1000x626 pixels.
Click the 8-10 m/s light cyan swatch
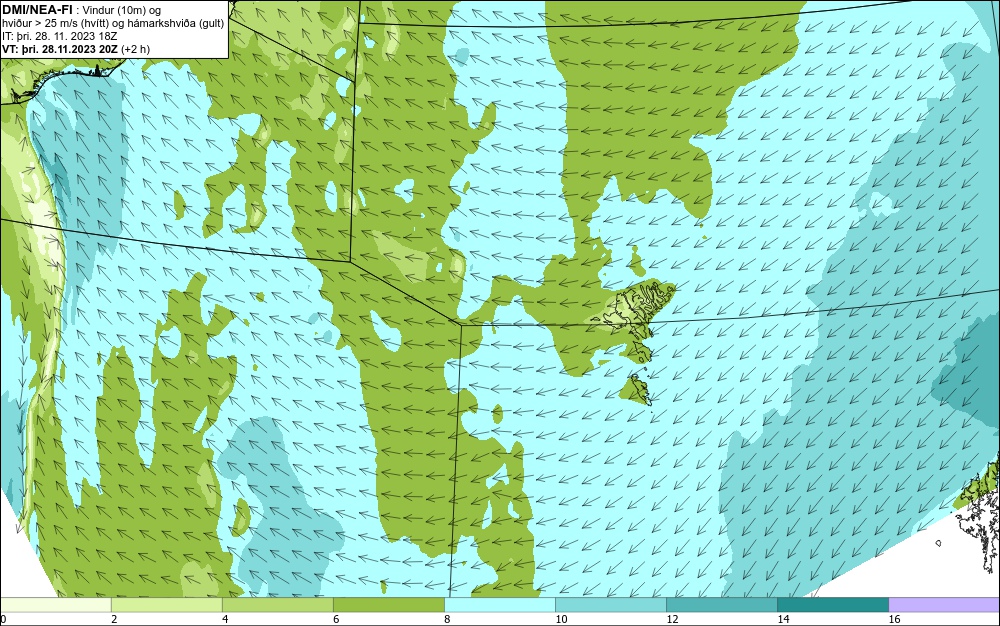coord(500,605)
